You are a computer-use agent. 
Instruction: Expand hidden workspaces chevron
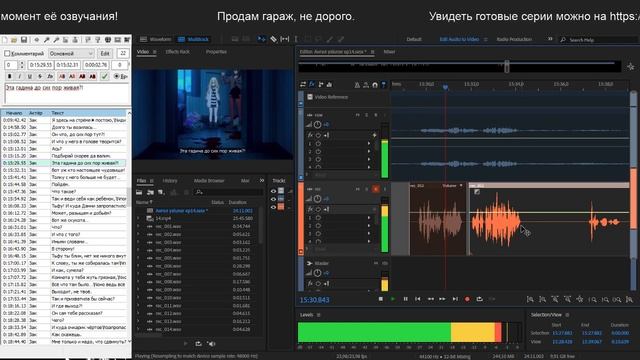click(x=550, y=39)
